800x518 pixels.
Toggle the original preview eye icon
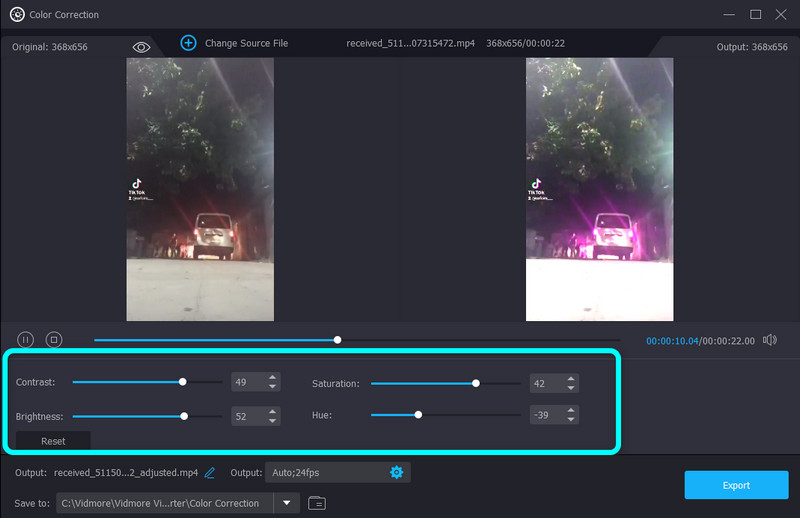pos(141,47)
